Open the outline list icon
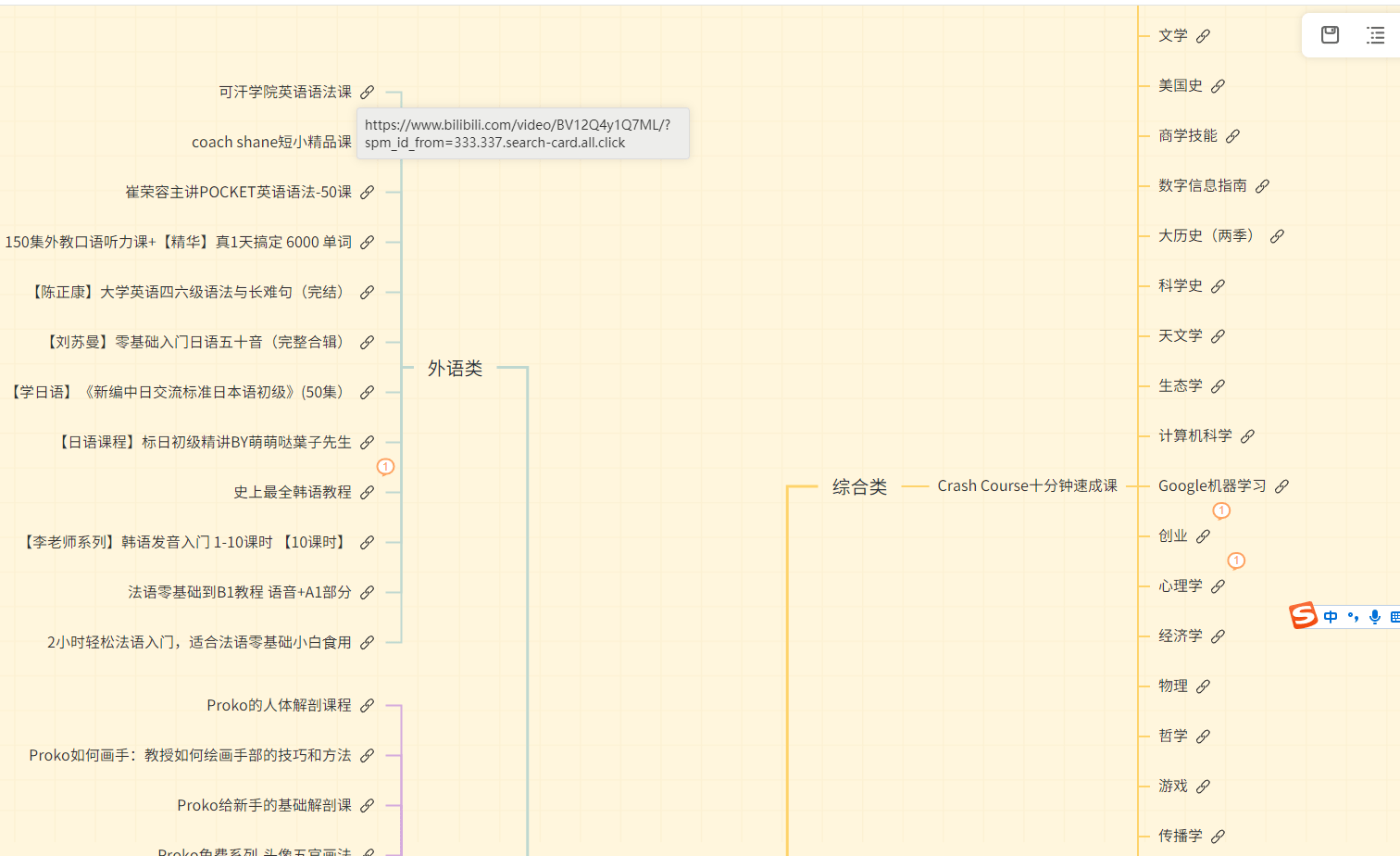 [1376, 35]
